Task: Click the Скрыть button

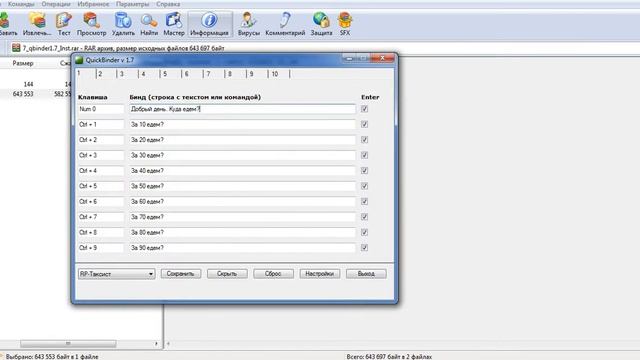Action: pos(227,273)
